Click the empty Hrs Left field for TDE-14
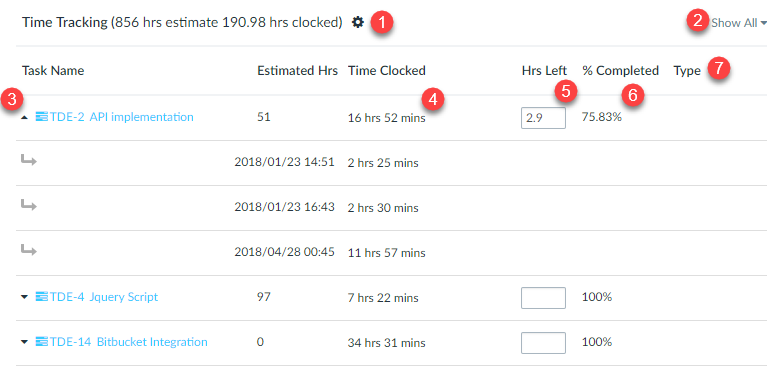The height and width of the screenshot is (372, 776). [543, 343]
